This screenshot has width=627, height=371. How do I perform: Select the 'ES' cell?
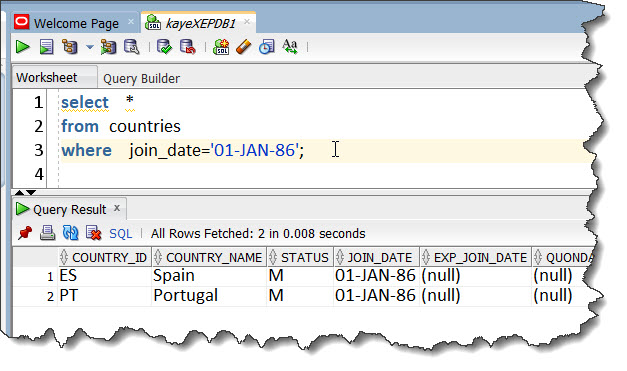(105, 276)
